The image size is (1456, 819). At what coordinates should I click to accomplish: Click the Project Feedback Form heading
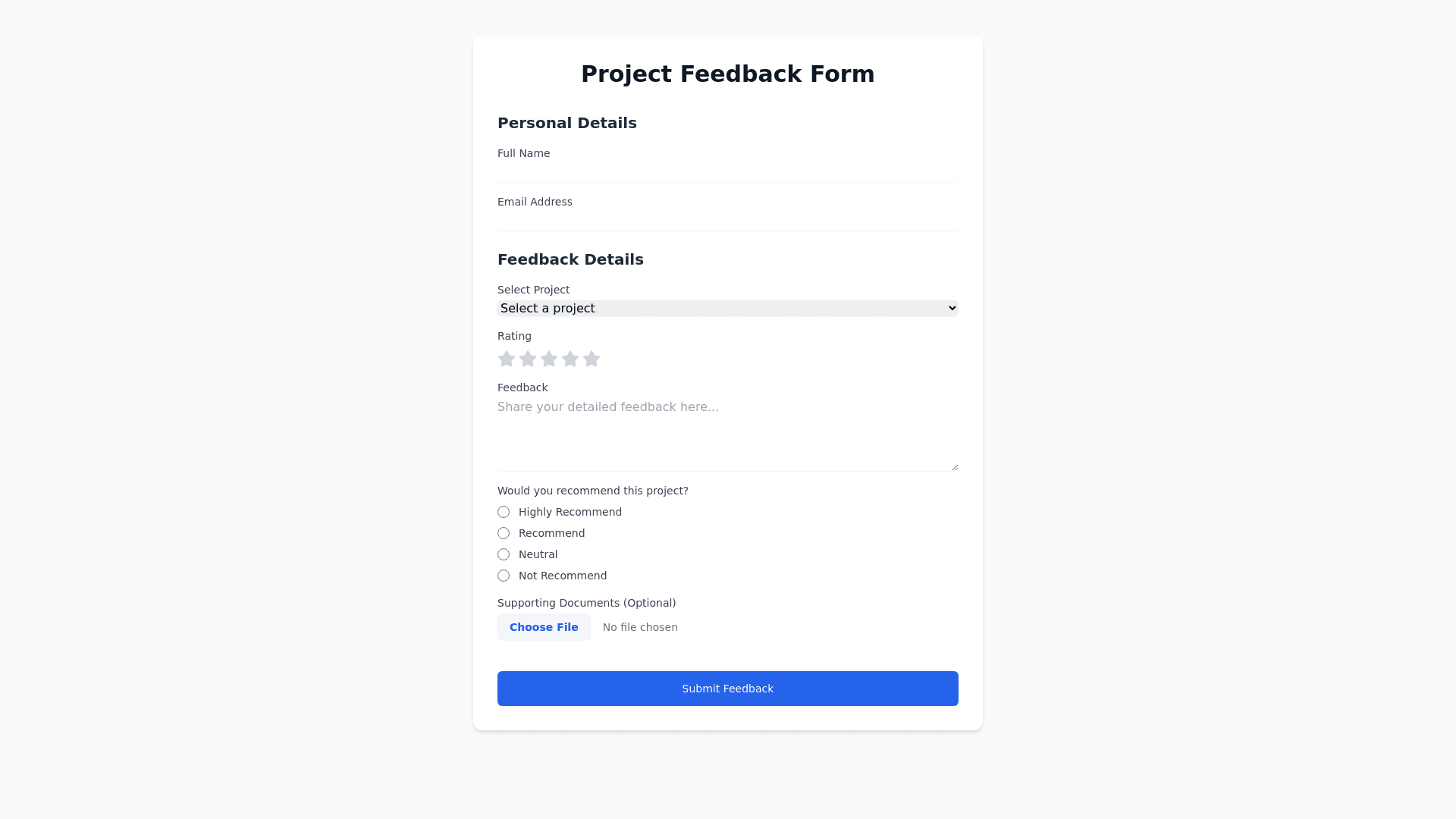(x=727, y=74)
